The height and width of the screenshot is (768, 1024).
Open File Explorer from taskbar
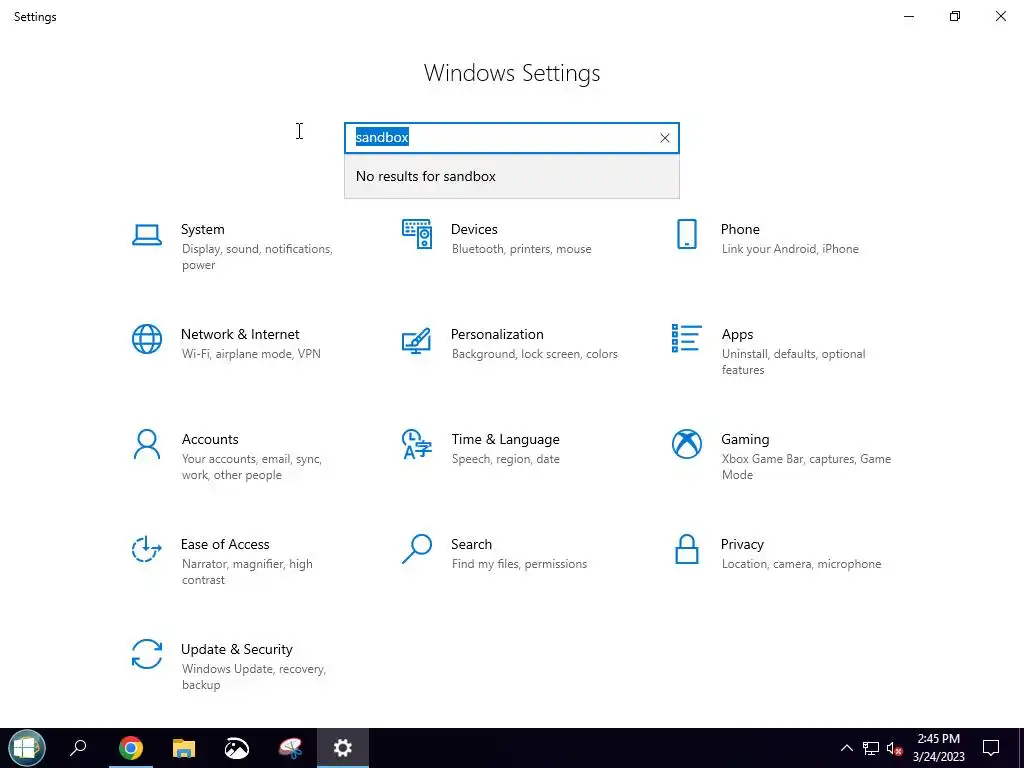(184, 748)
